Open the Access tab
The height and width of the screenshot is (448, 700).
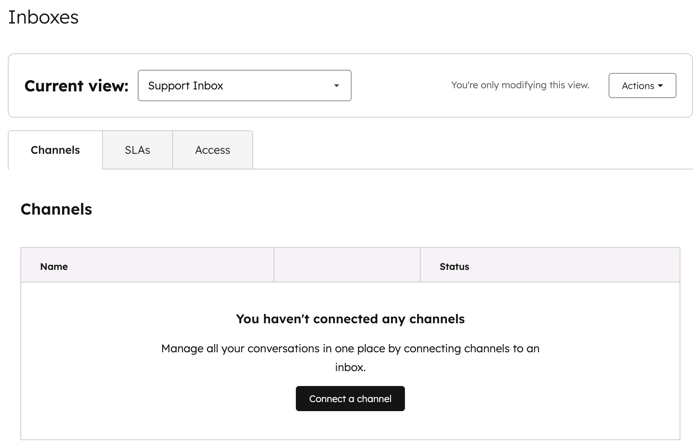coord(212,150)
